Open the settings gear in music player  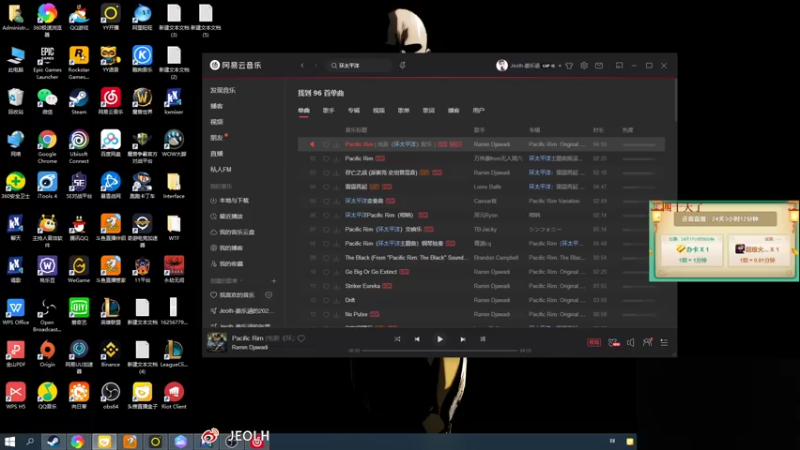point(584,65)
